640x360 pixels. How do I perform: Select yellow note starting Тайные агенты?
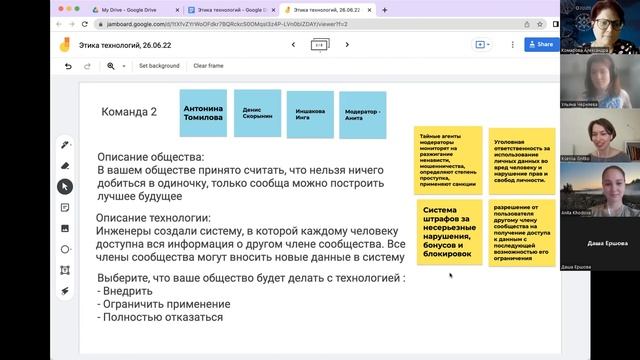click(448, 160)
